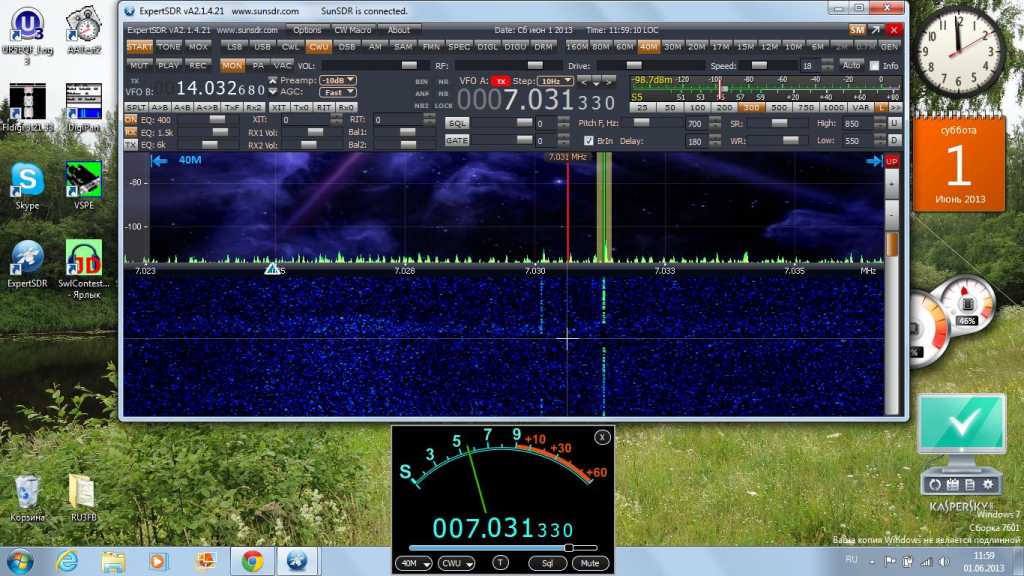The width and height of the screenshot is (1024, 576).
Task: Click the Mute button in S-meter window
Action: [x=590, y=563]
